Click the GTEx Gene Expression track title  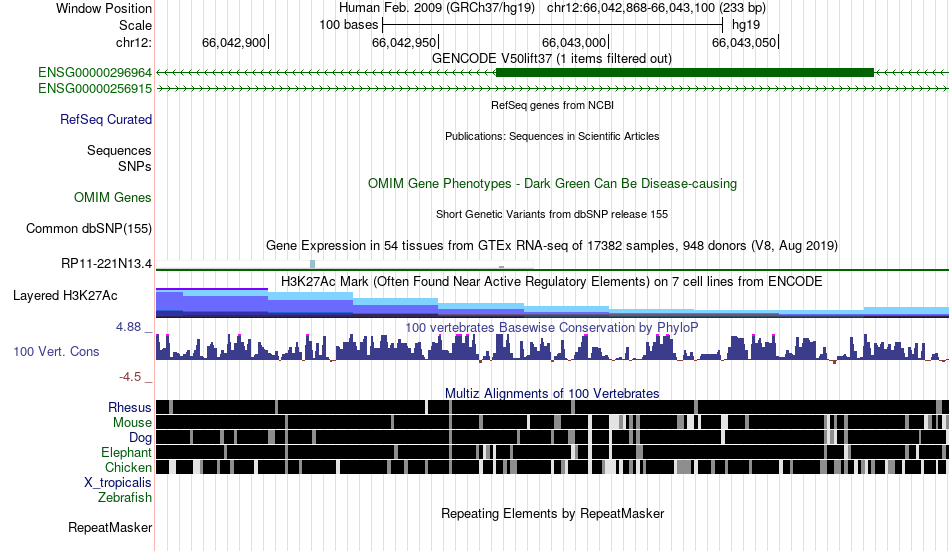[552, 245]
